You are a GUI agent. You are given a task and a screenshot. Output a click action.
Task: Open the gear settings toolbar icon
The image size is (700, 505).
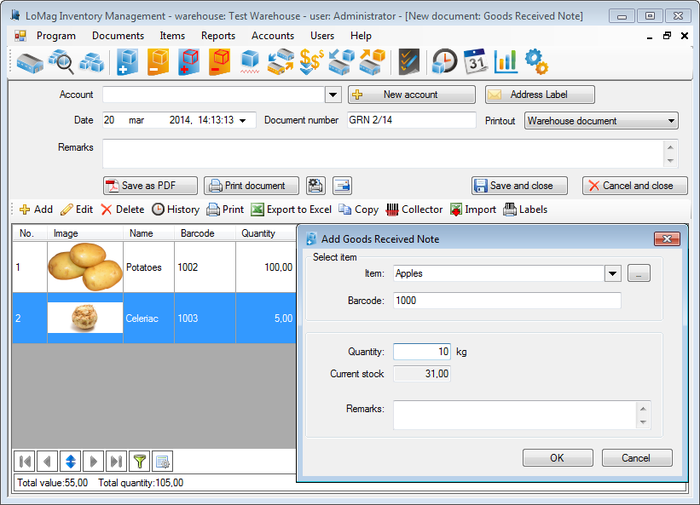(536, 62)
